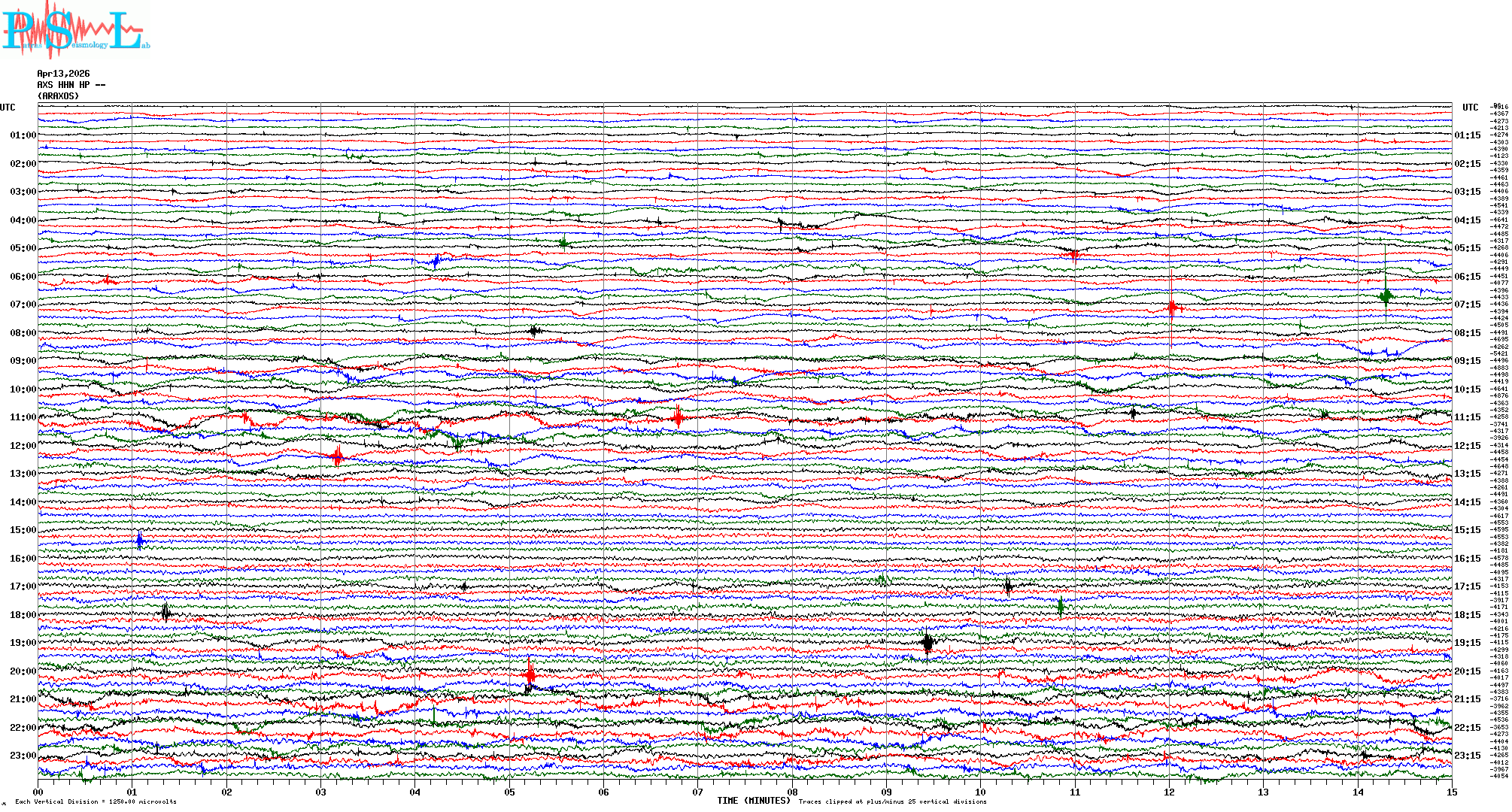This screenshot has width=1512, height=812.
Task: Click the large green spike near 06:15
Action: point(1386,295)
